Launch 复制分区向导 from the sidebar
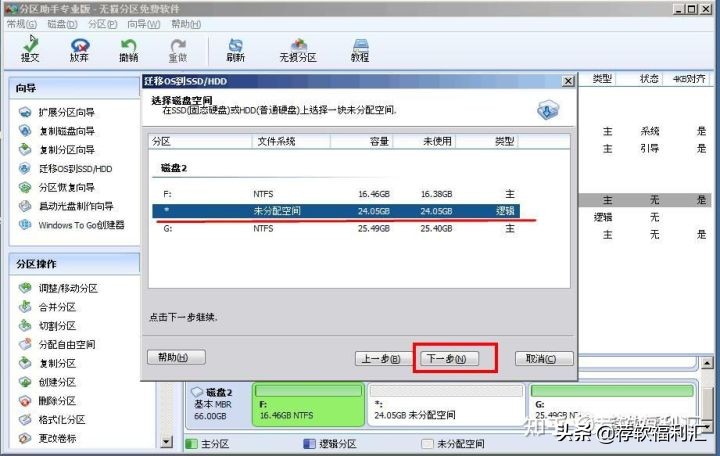 [67, 150]
